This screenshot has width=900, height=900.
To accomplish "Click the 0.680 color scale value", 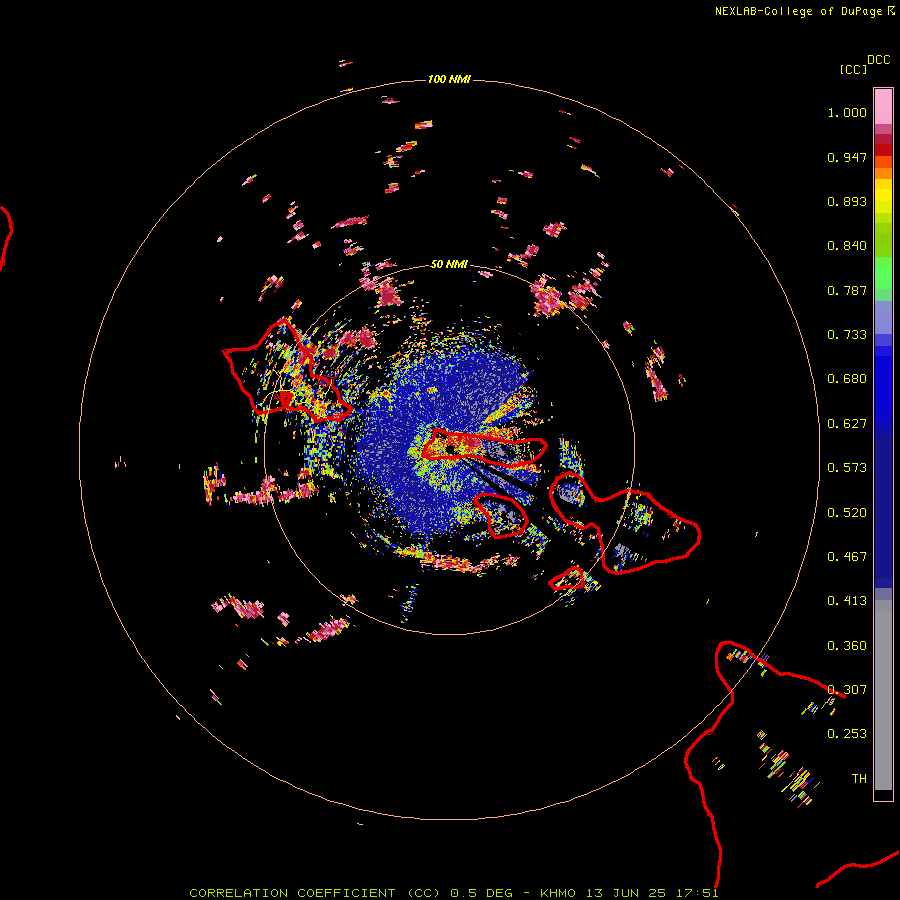I will (847, 379).
